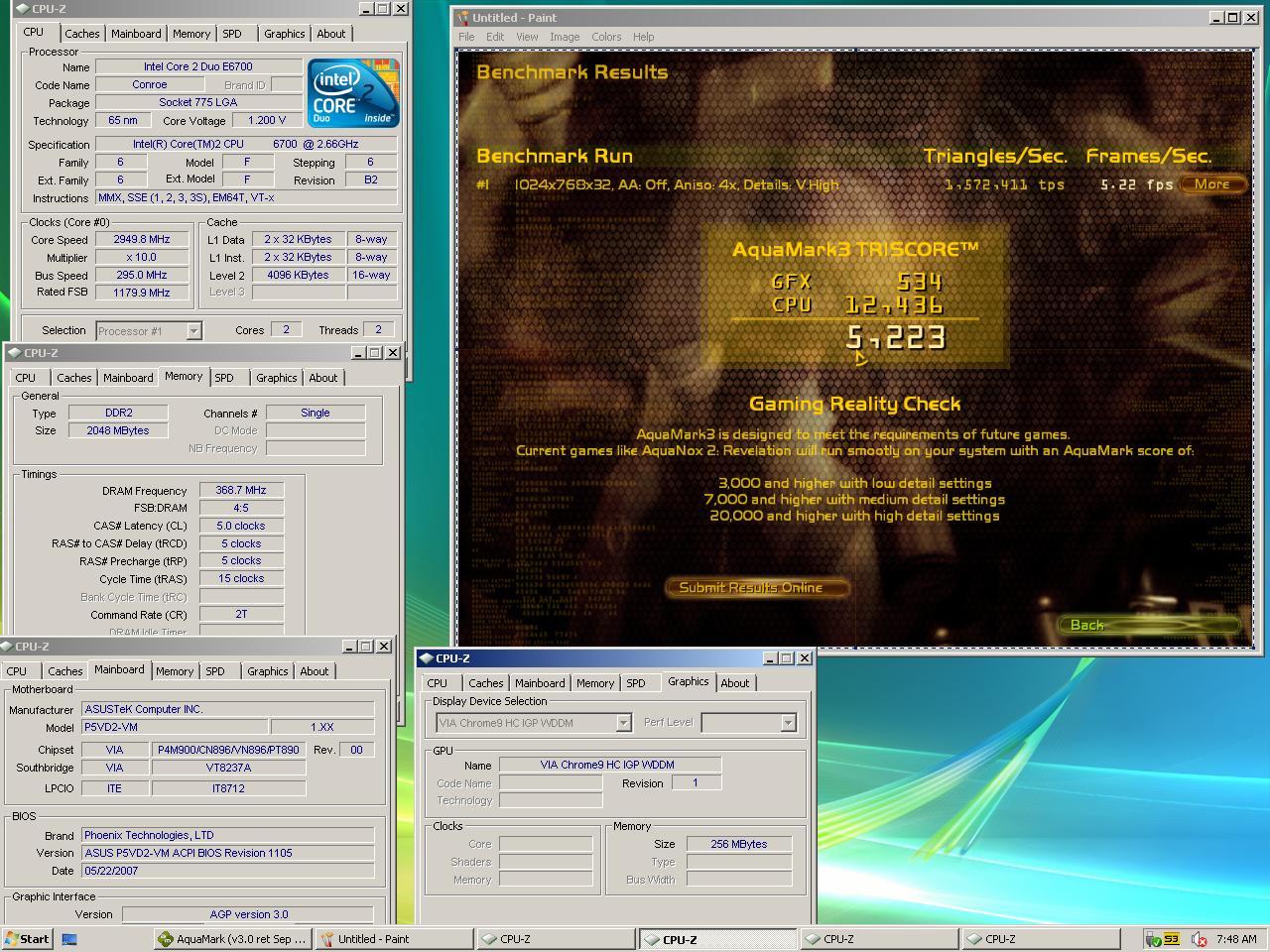Click the southbridge value 'VT8237A'

click(x=228, y=768)
